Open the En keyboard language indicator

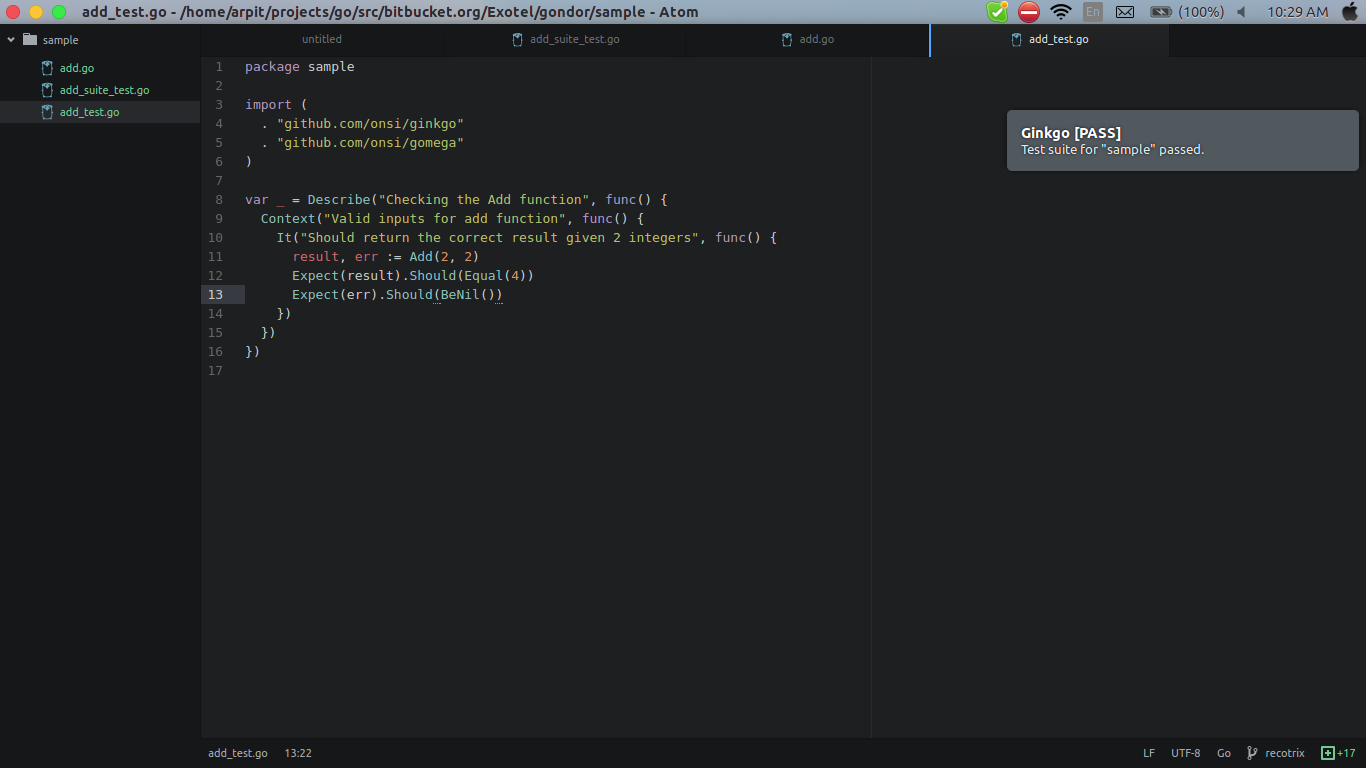tap(1093, 12)
